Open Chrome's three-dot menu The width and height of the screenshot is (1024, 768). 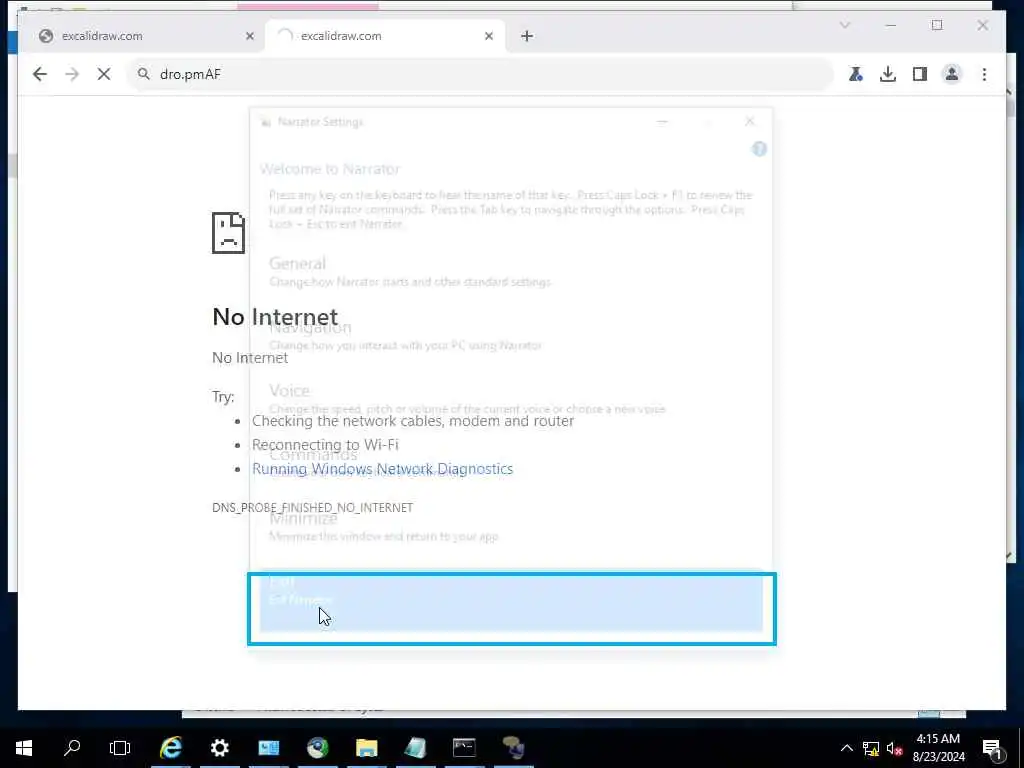tap(984, 74)
